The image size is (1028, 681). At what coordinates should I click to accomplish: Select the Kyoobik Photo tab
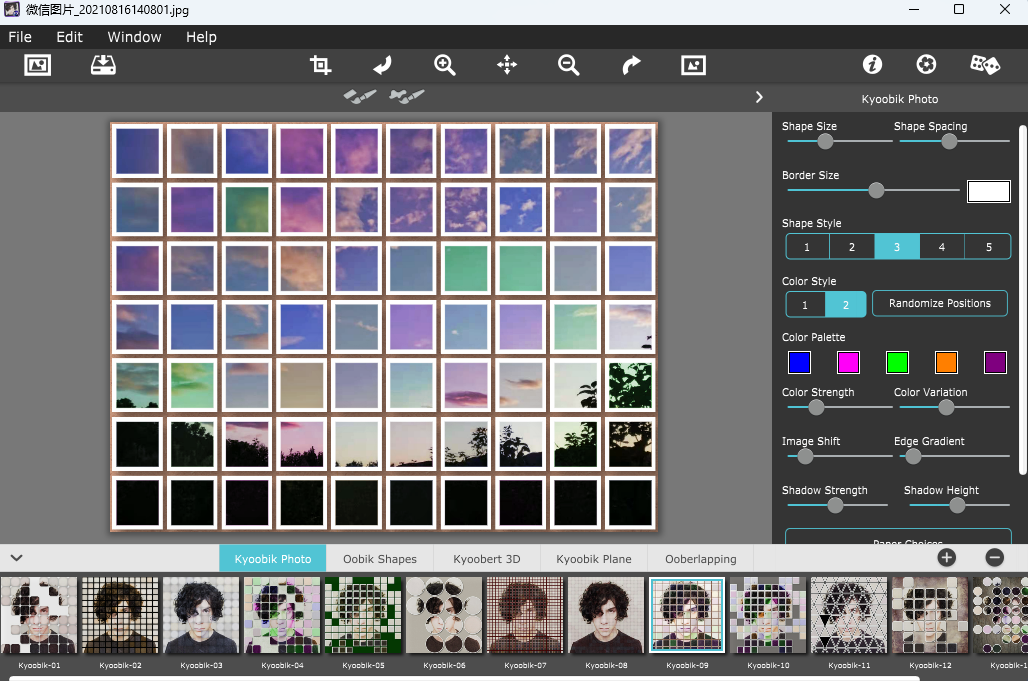pos(273,558)
